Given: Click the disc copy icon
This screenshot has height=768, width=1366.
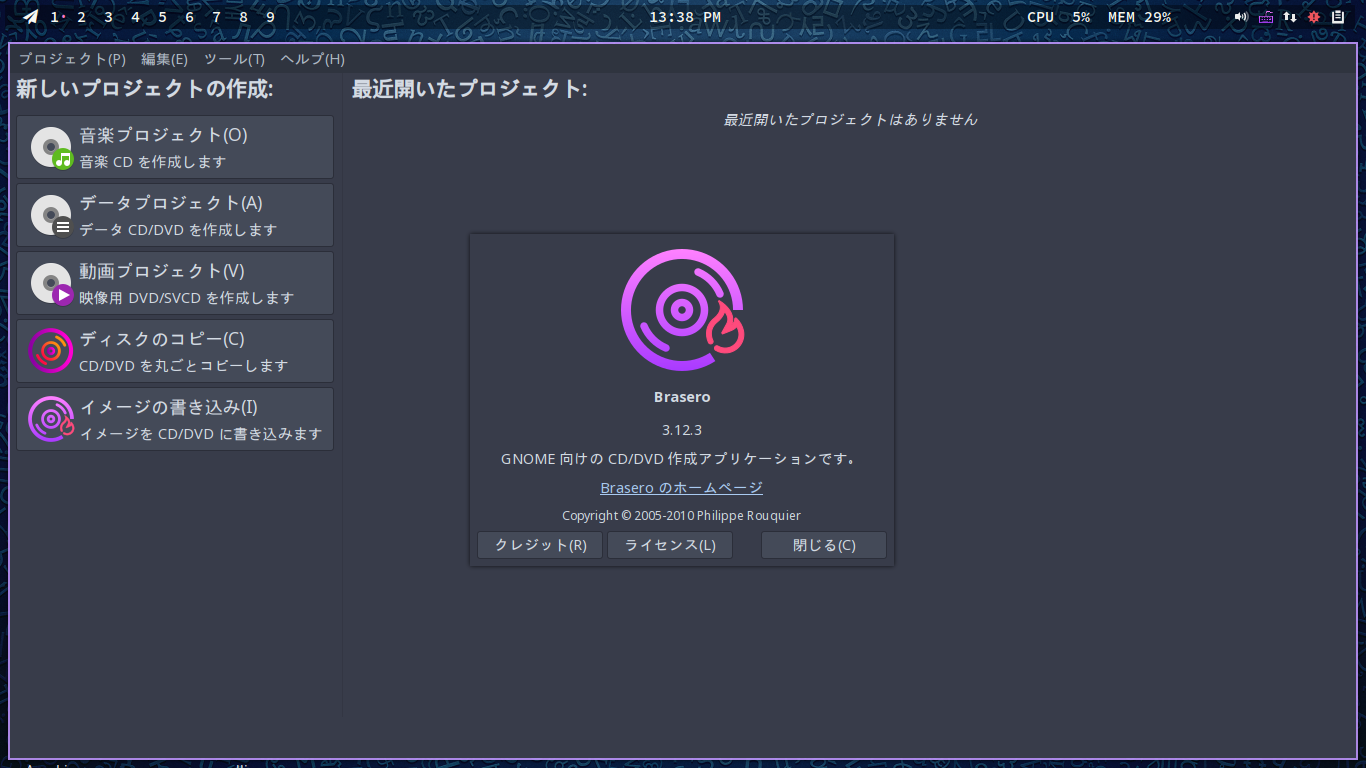Looking at the screenshot, I should (51, 351).
